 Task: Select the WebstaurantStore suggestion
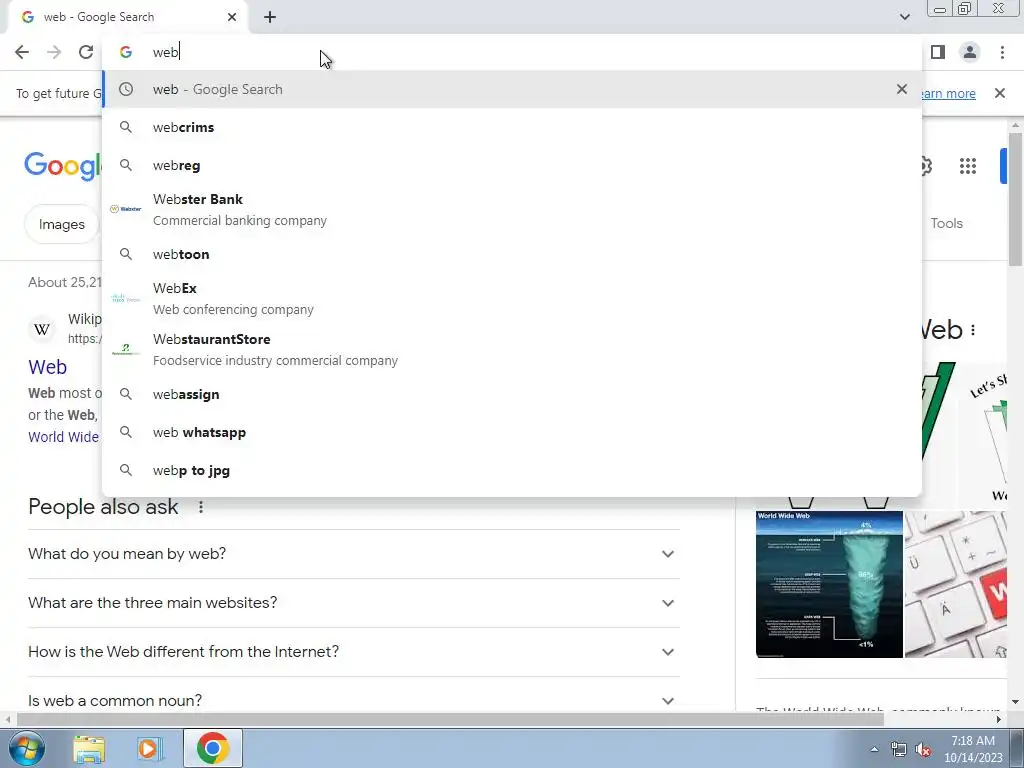click(x=512, y=349)
